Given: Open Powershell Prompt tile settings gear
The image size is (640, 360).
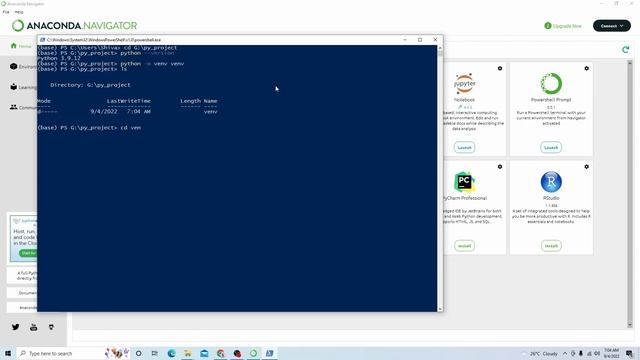Looking at the screenshot, I should (x=586, y=69).
